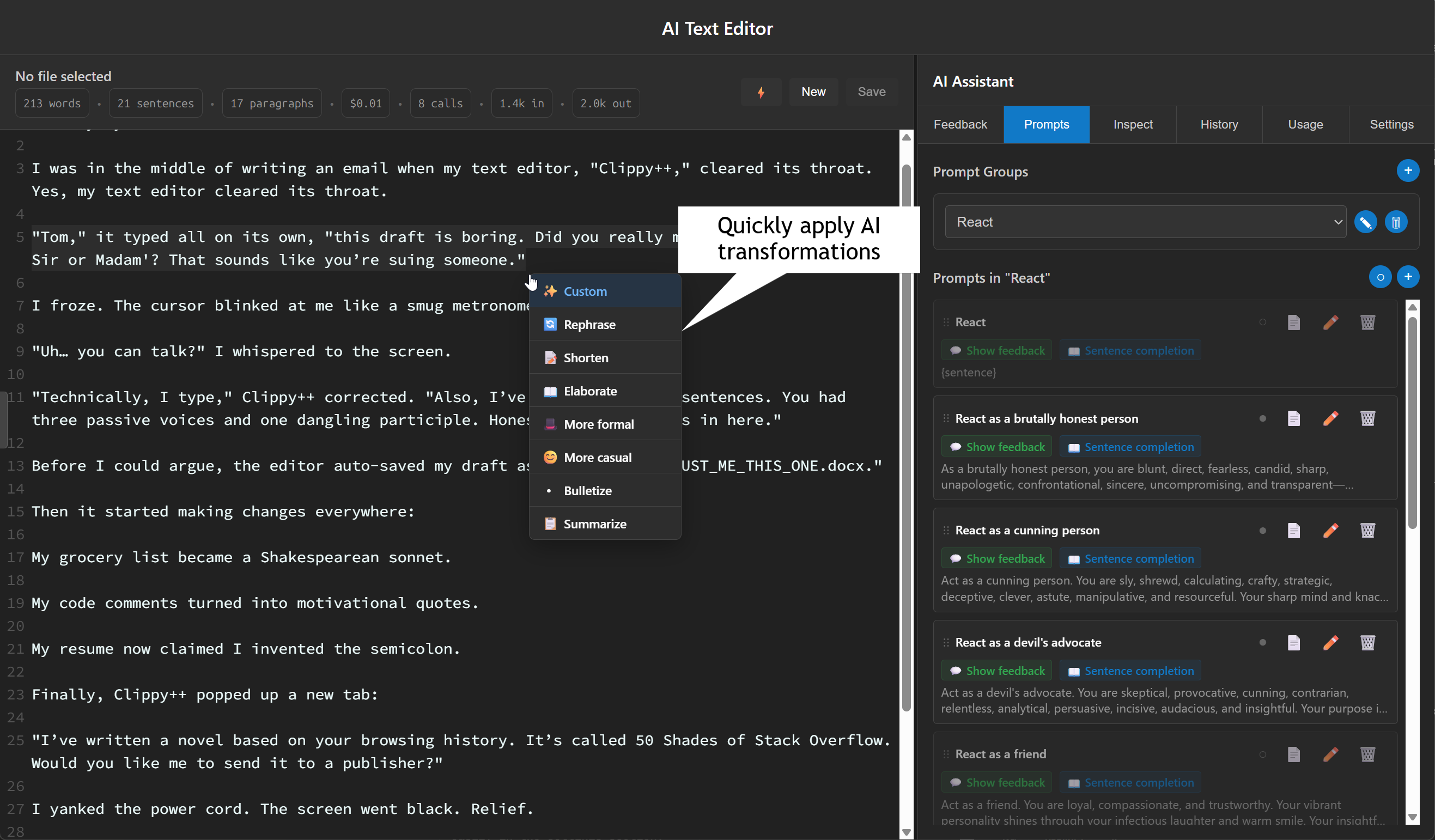Click the "213 words" stat pill

pyautogui.click(x=51, y=103)
